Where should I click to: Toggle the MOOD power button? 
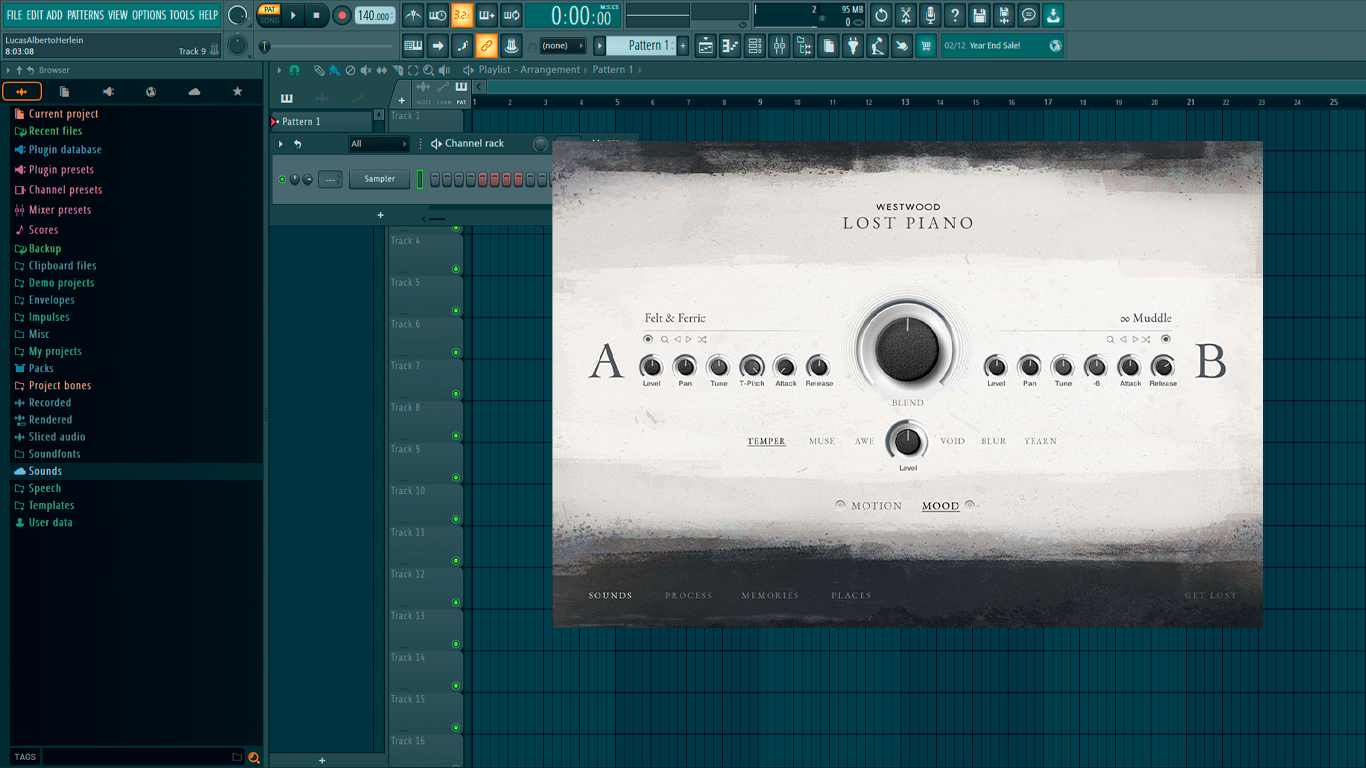click(970, 505)
